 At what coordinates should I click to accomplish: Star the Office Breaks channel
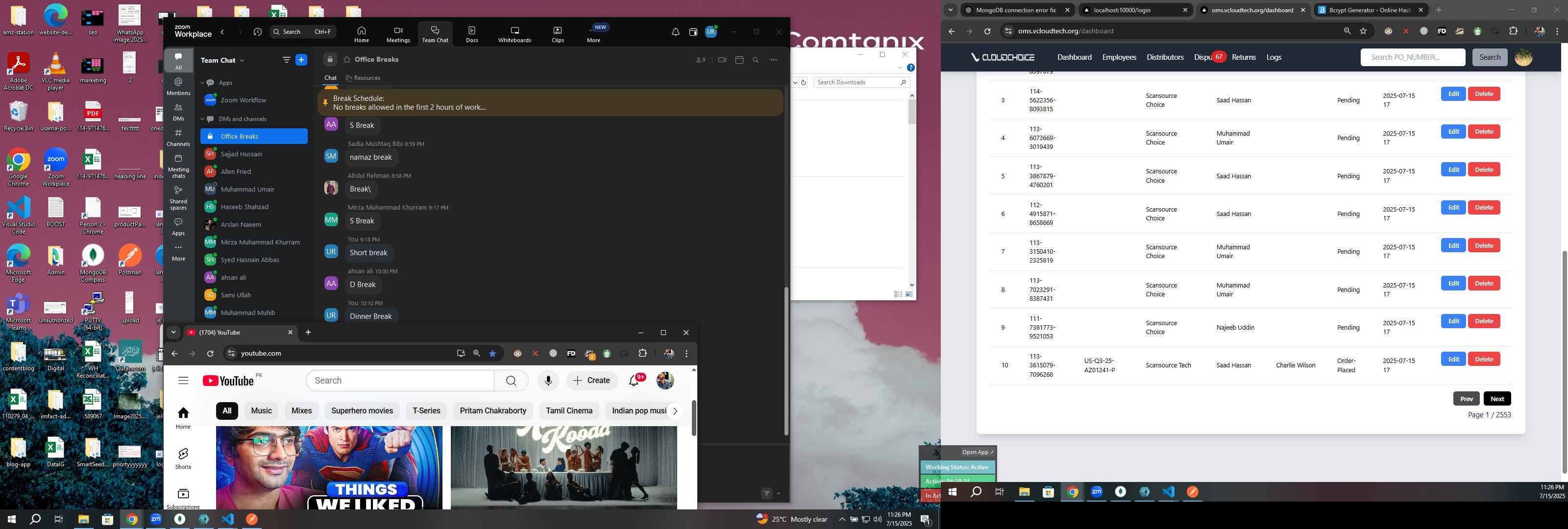(347, 60)
